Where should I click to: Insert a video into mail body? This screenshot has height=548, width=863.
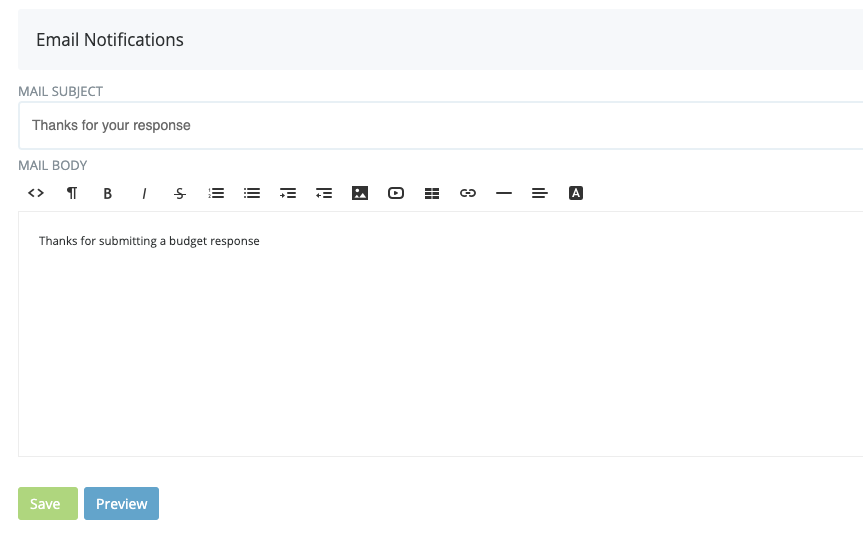tap(396, 193)
